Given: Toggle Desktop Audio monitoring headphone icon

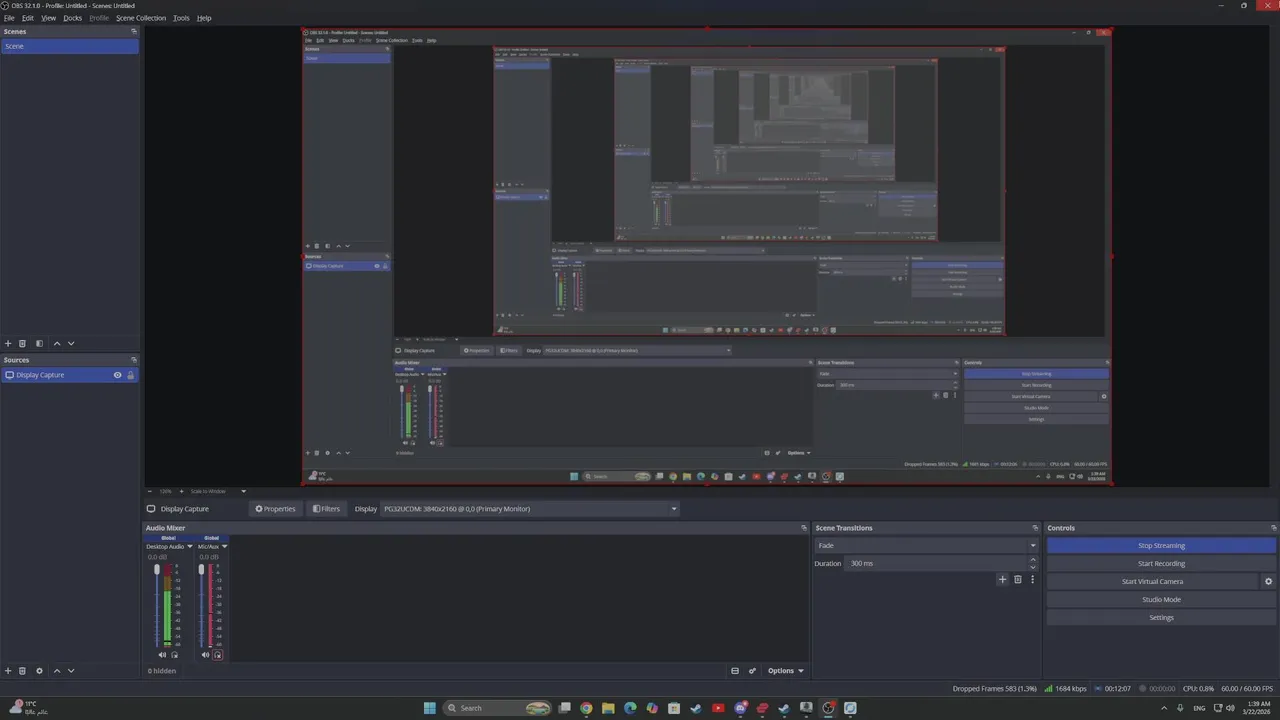Looking at the screenshot, I should click(x=174, y=655).
